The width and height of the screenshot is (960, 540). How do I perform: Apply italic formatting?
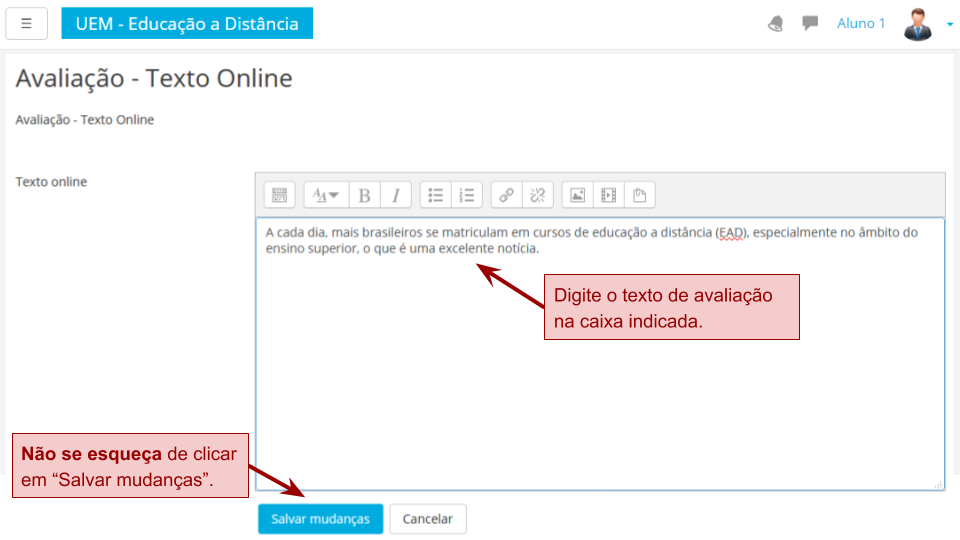pyautogui.click(x=395, y=195)
